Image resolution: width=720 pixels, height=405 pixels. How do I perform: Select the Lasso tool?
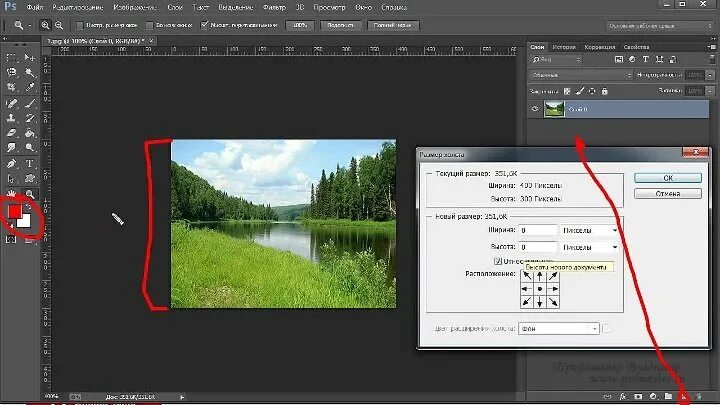pyautogui.click(x=11, y=73)
